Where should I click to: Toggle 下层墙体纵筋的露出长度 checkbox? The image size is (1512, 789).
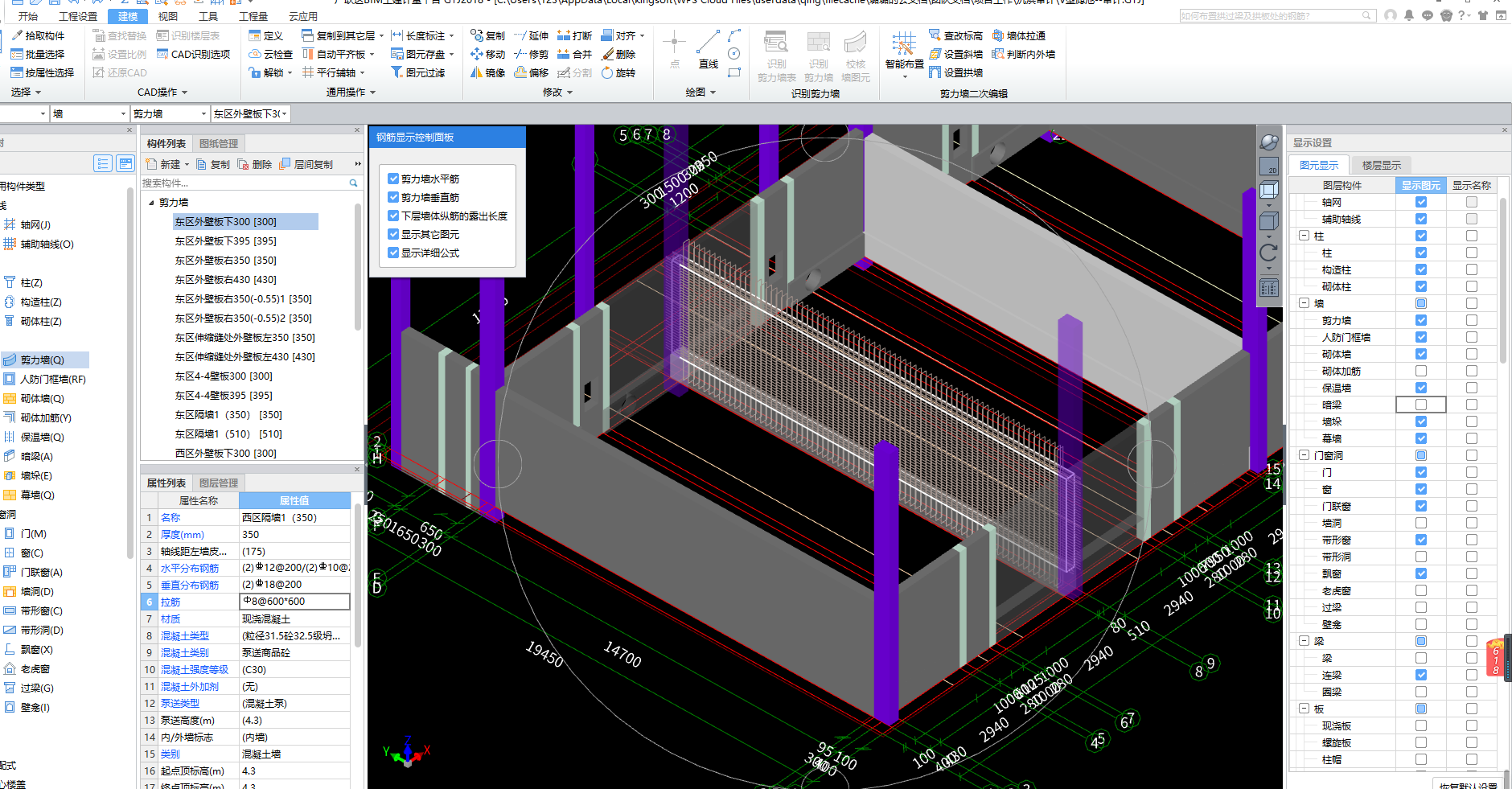tap(393, 216)
